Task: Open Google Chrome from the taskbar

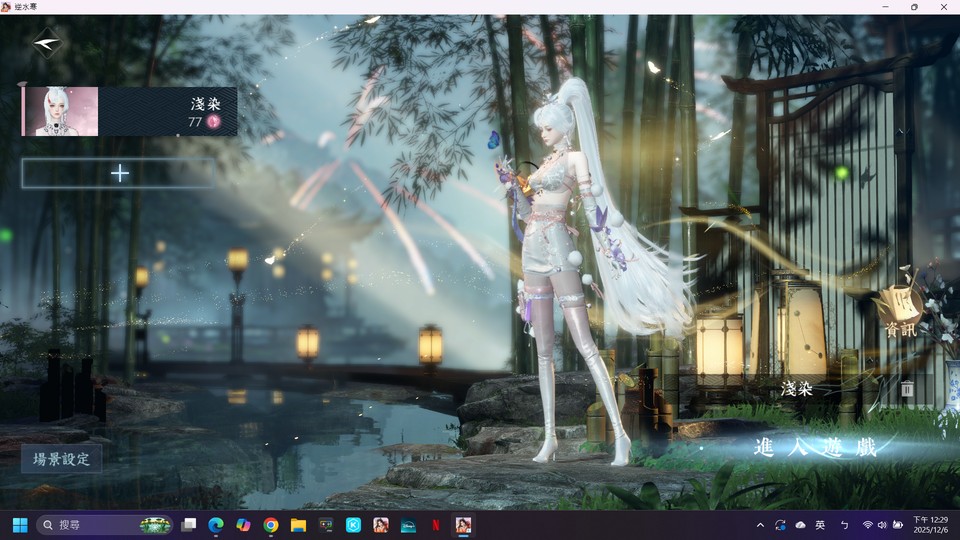Action: pyautogui.click(x=271, y=525)
